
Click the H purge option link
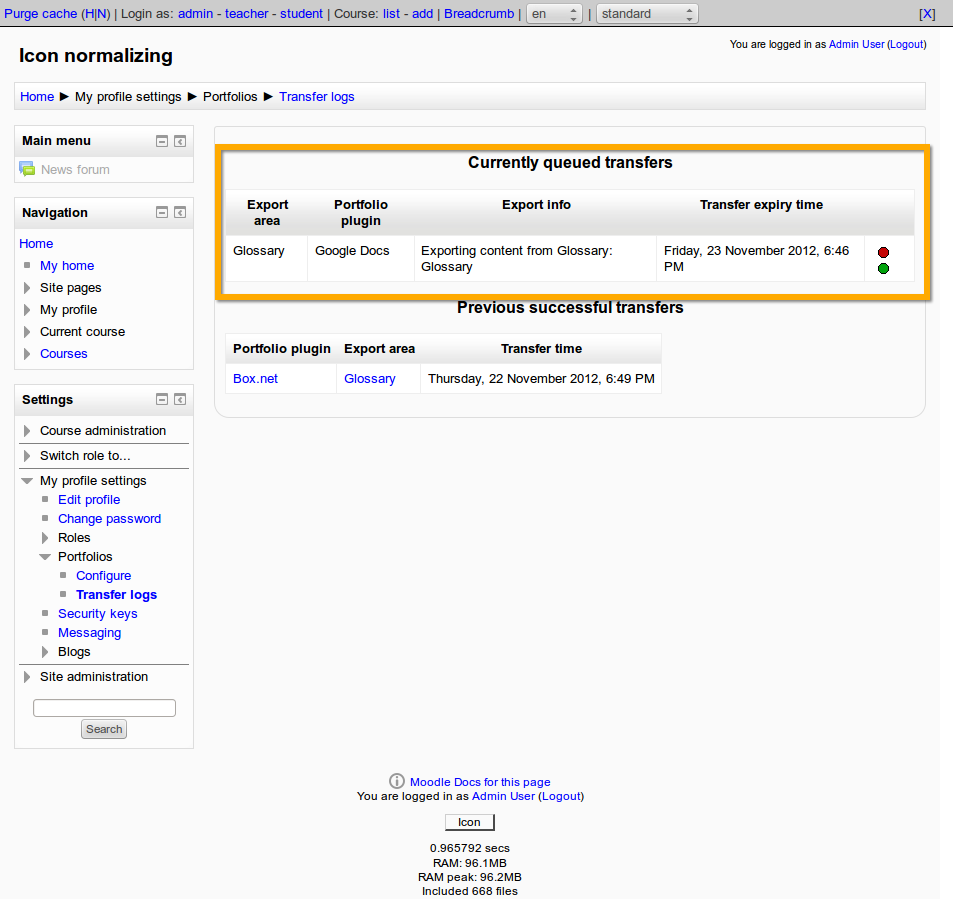click(89, 13)
